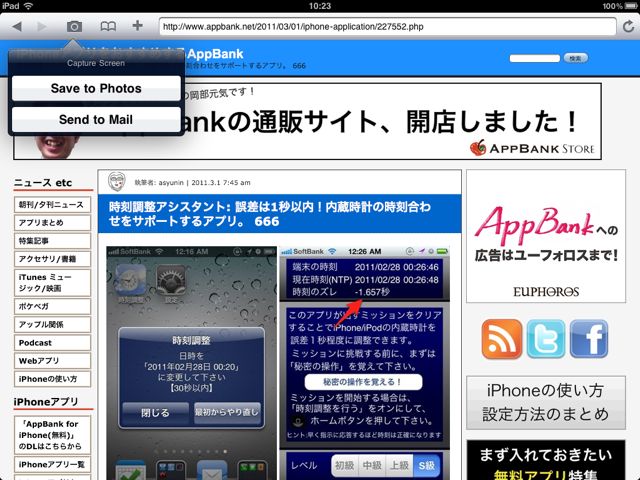Click the iPad Wi-Fi status icon
Image resolution: width=640 pixels, height=480 pixels.
tap(29, 6)
